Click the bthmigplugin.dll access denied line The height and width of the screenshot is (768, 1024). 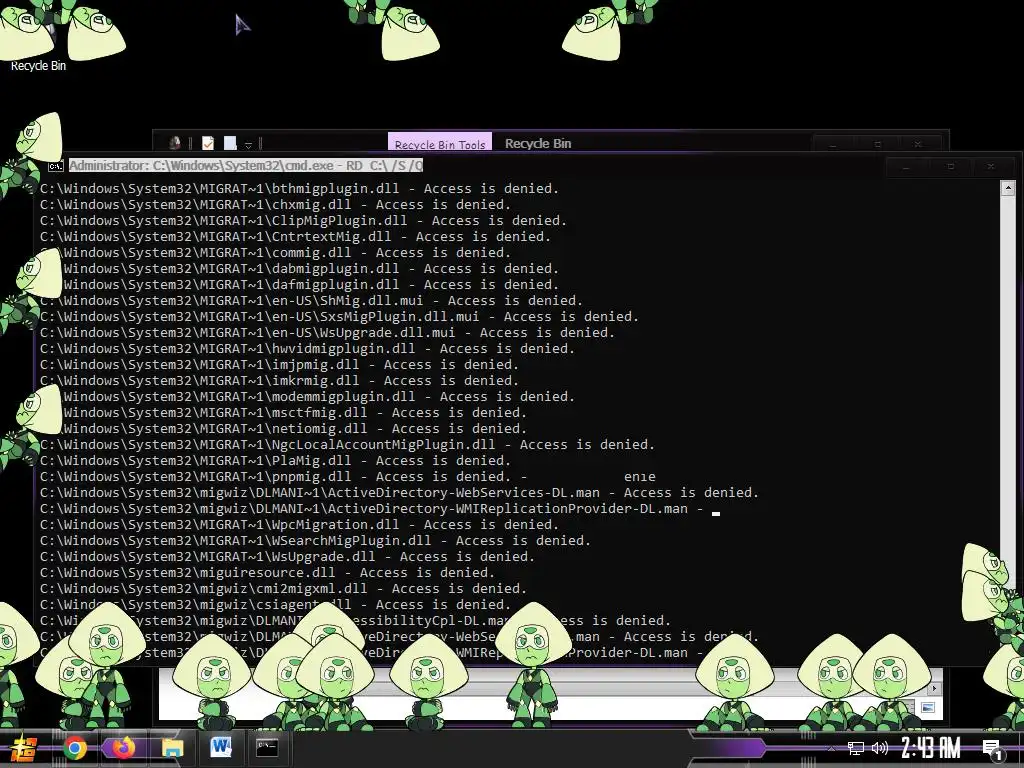(x=299, y=189)
